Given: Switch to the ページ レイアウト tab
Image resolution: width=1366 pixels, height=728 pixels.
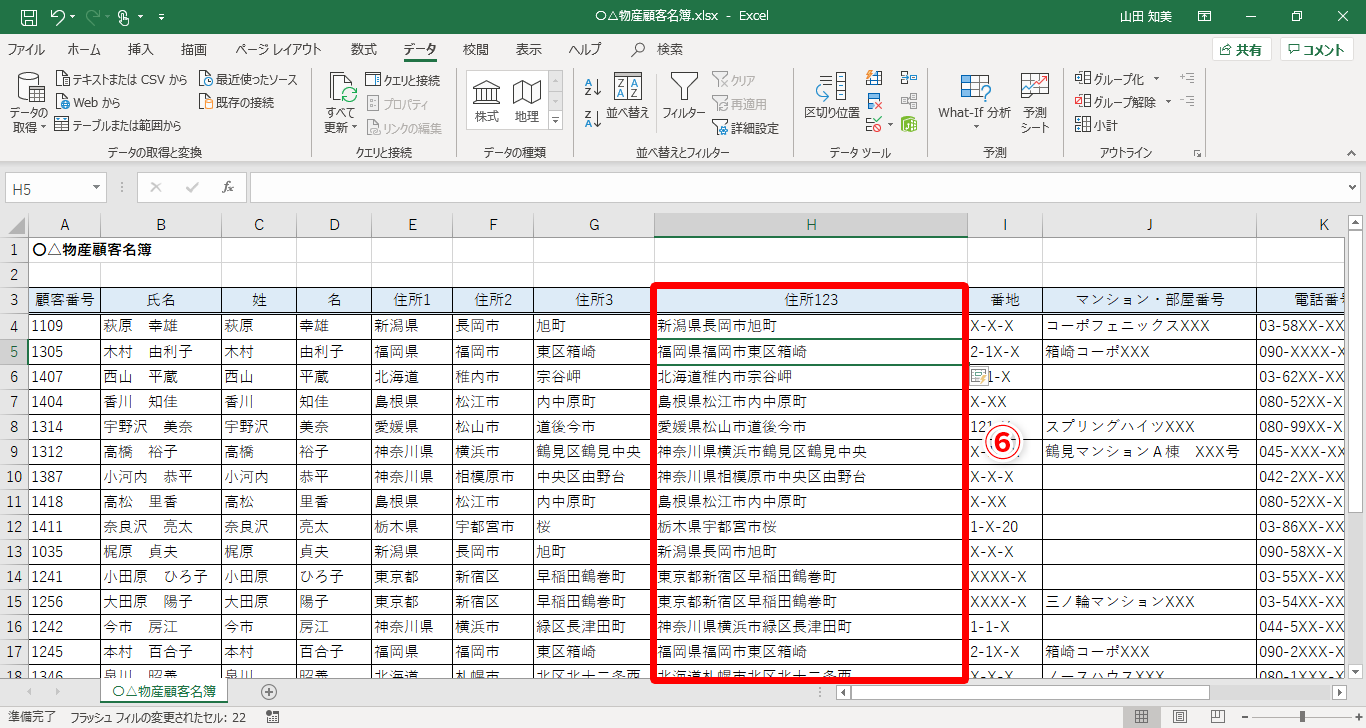Looking at the screenshot, I should 278,49.
